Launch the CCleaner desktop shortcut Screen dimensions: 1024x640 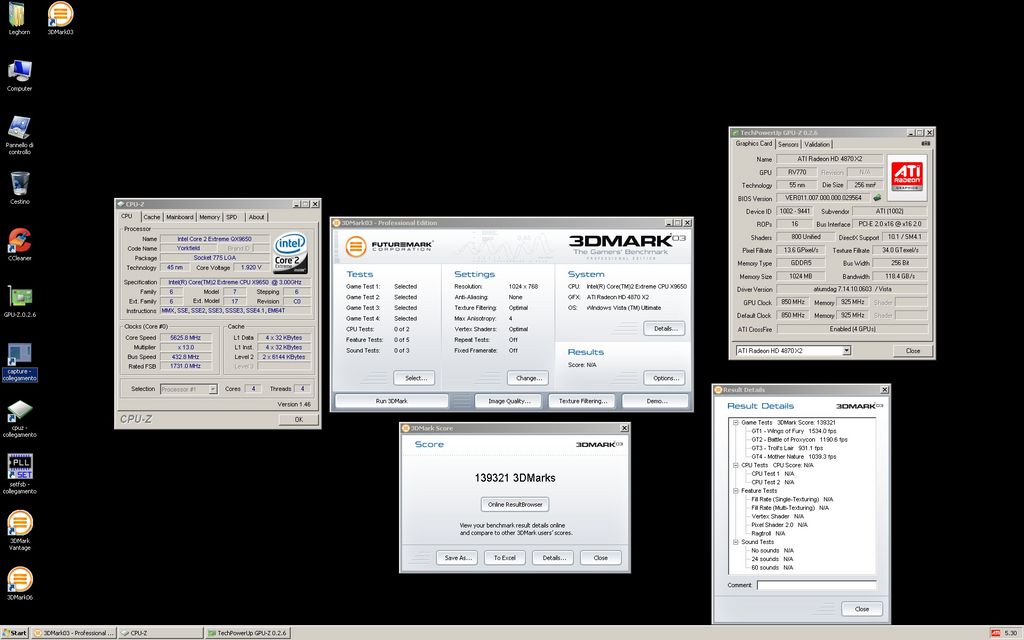[x=20, y=244]
